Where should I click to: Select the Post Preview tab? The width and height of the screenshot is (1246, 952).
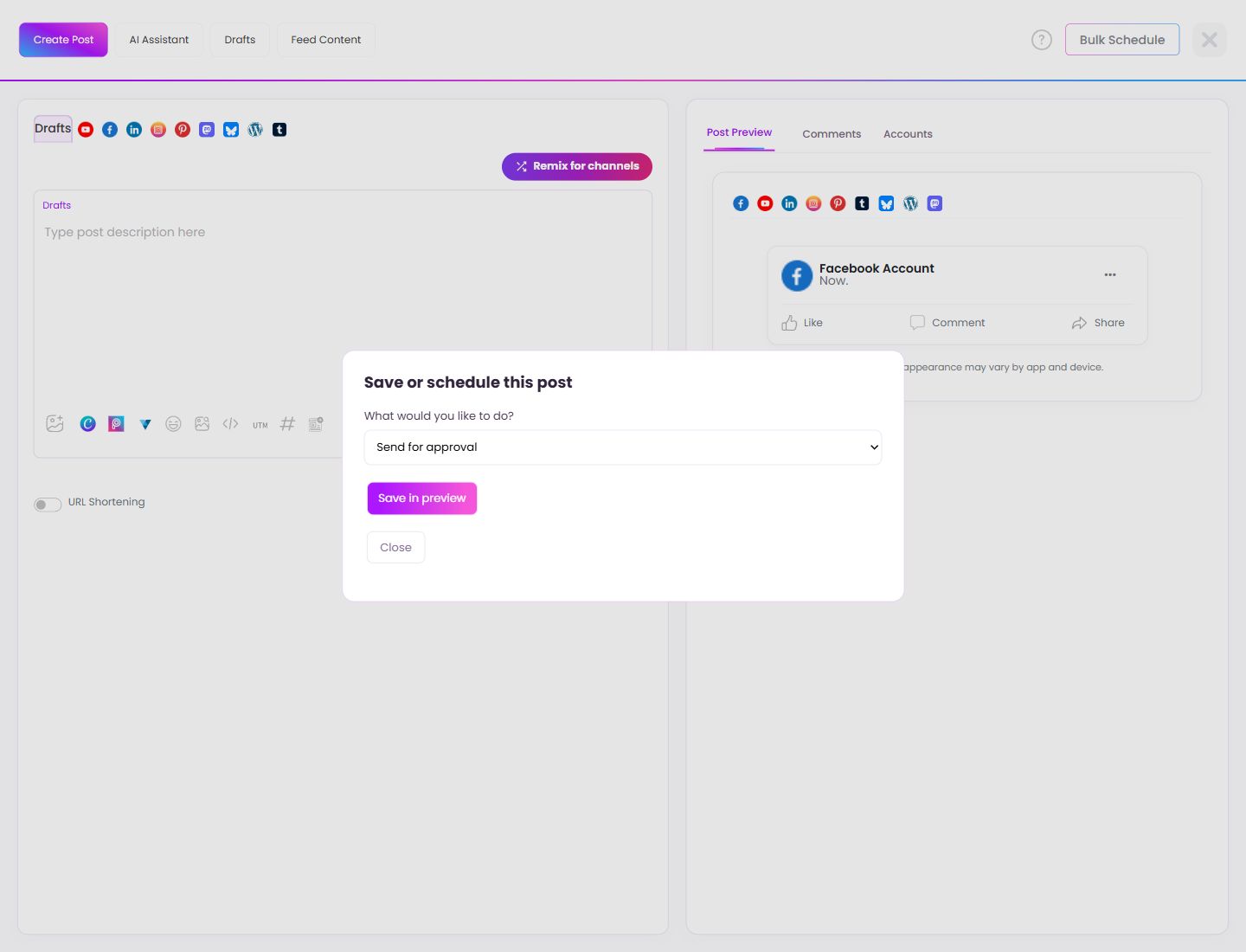pos(739,133)
